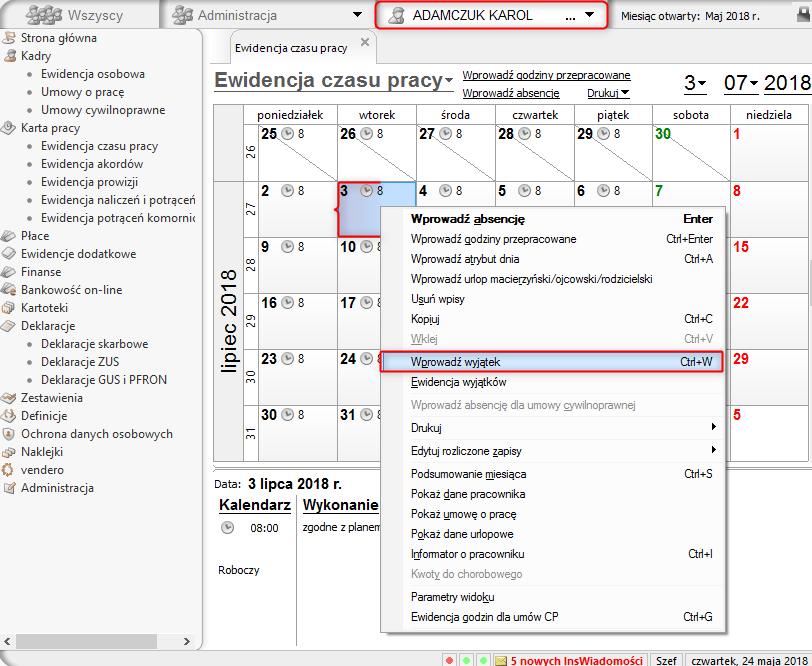Viewport: 812px width, 666px height.
Task: Click the clock icon in the Kalendarz panel
Action: pos(227,528)
